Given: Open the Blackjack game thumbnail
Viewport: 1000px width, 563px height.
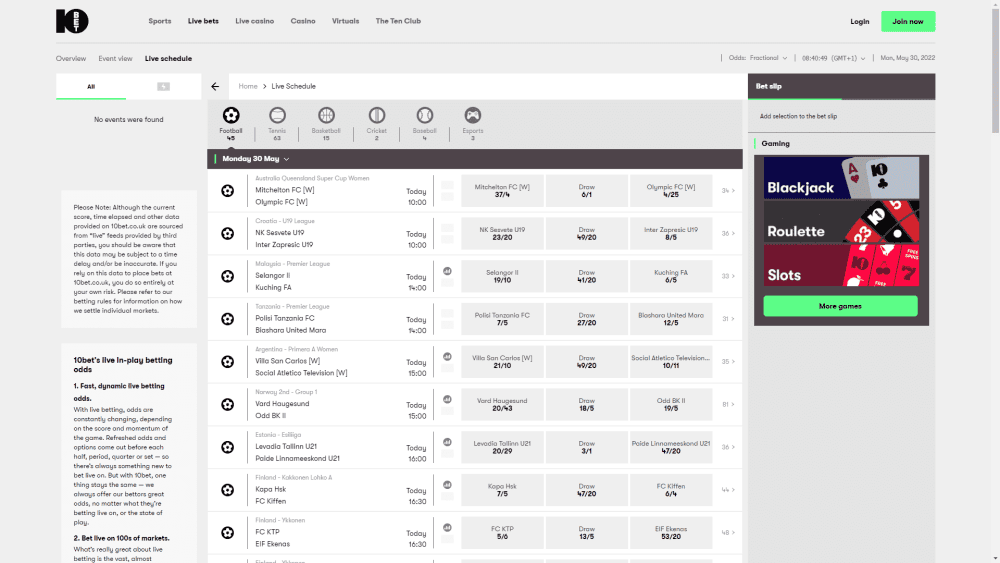Looking at the screenshot, I should pyautogui.click(x=841, y=178).
